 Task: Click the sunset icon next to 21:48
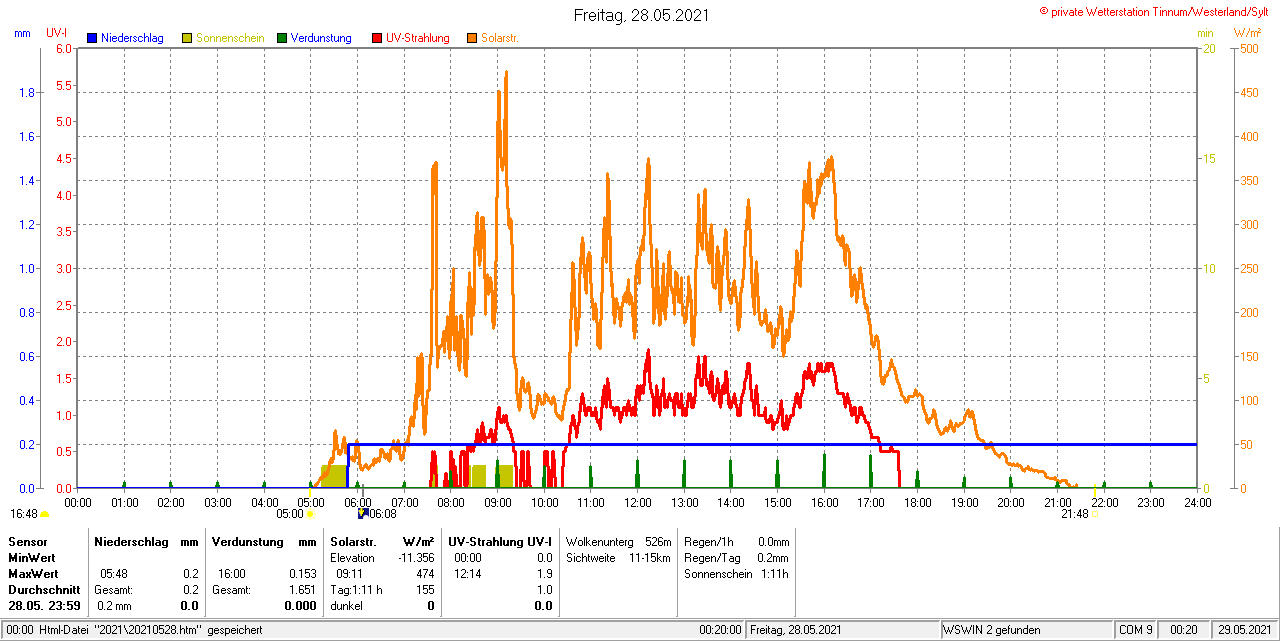tap(1094, 514)
